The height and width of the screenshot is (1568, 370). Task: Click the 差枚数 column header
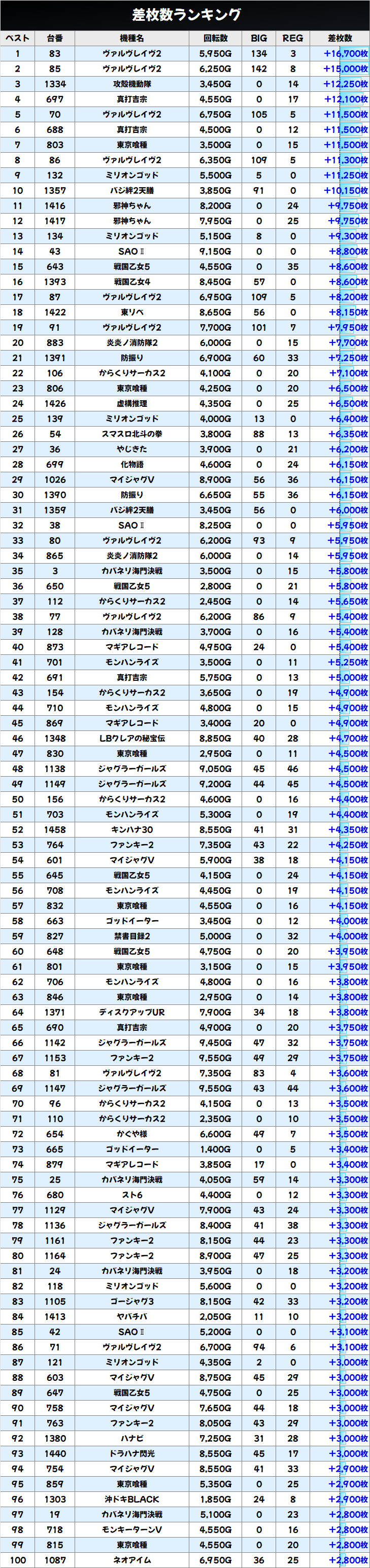(340, 39)
